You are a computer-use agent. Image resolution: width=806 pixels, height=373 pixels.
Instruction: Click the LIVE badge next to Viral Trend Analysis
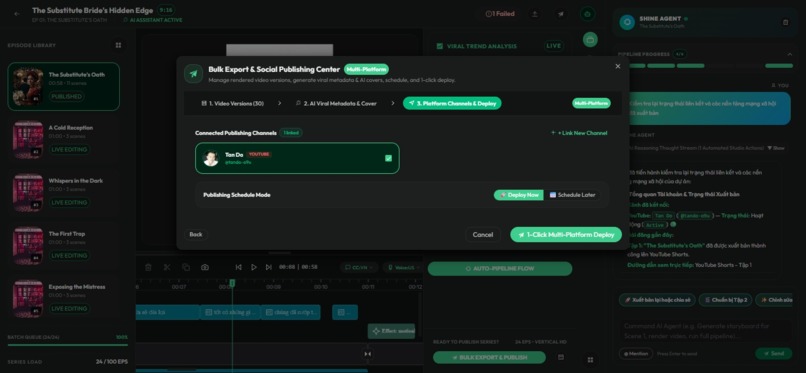pos(554,46)
